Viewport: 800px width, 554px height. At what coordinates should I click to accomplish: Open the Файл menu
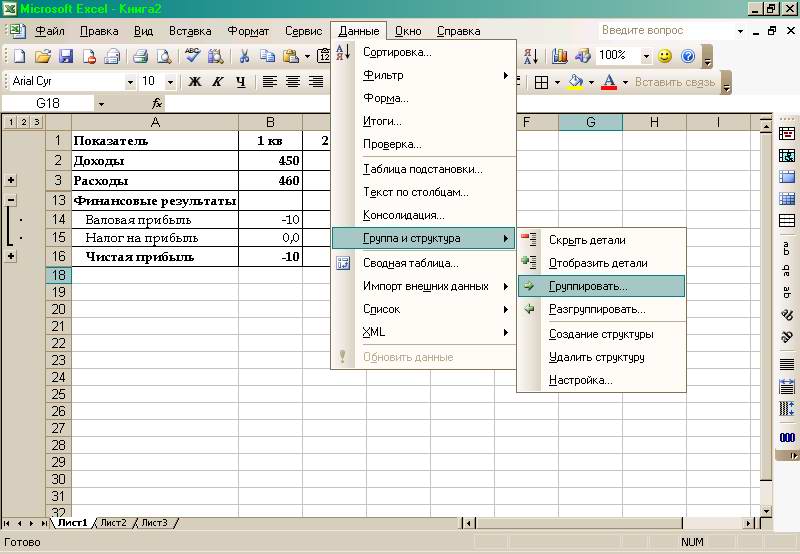pyautogui.click(x=49, y=31)
